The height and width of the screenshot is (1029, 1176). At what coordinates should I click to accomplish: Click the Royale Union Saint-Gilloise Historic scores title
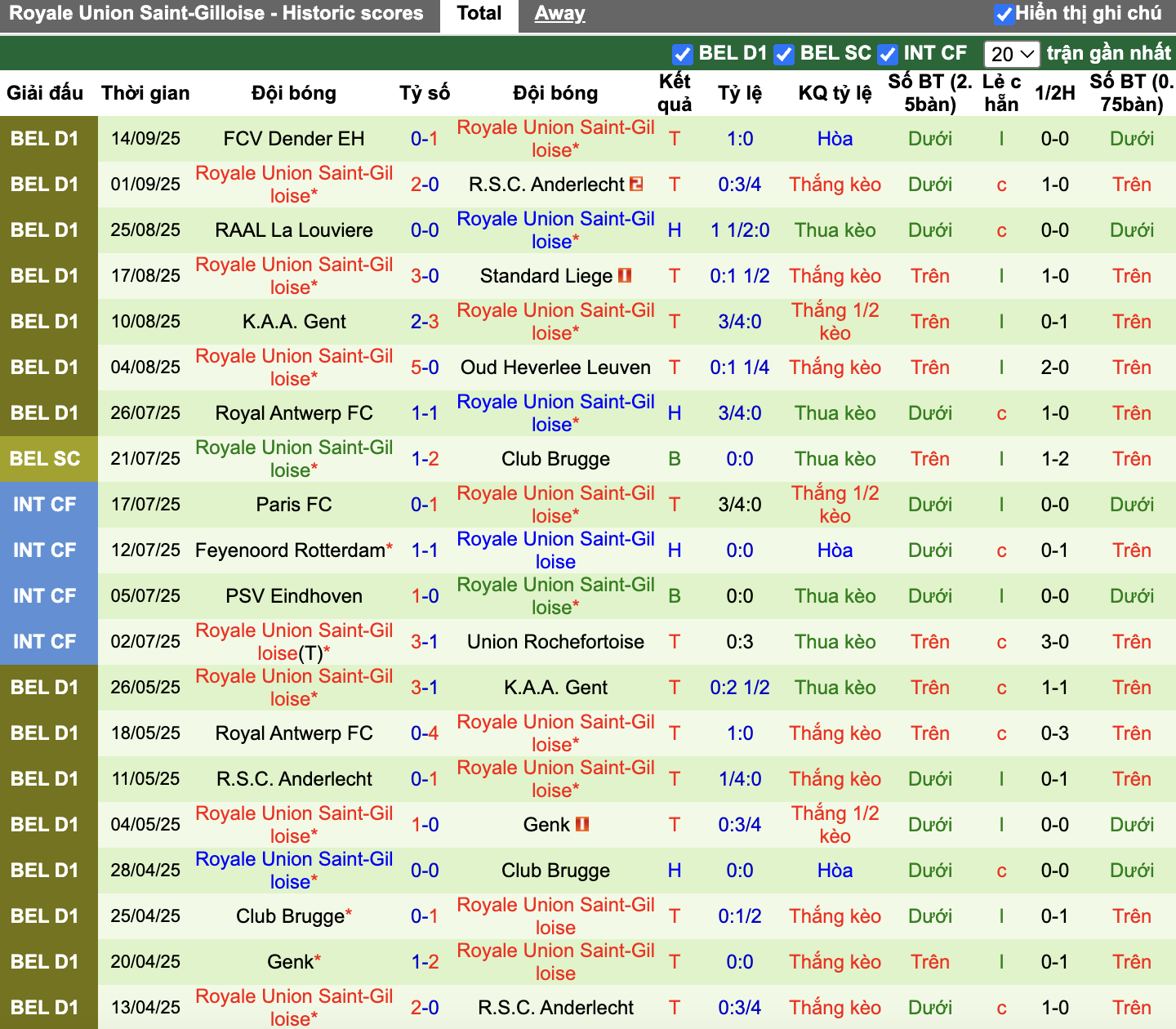click(216, 13)
